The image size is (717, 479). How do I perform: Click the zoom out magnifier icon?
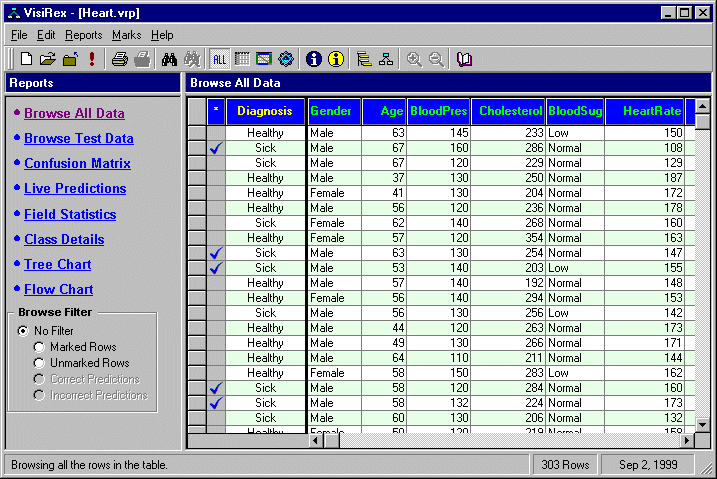[436, 59]
